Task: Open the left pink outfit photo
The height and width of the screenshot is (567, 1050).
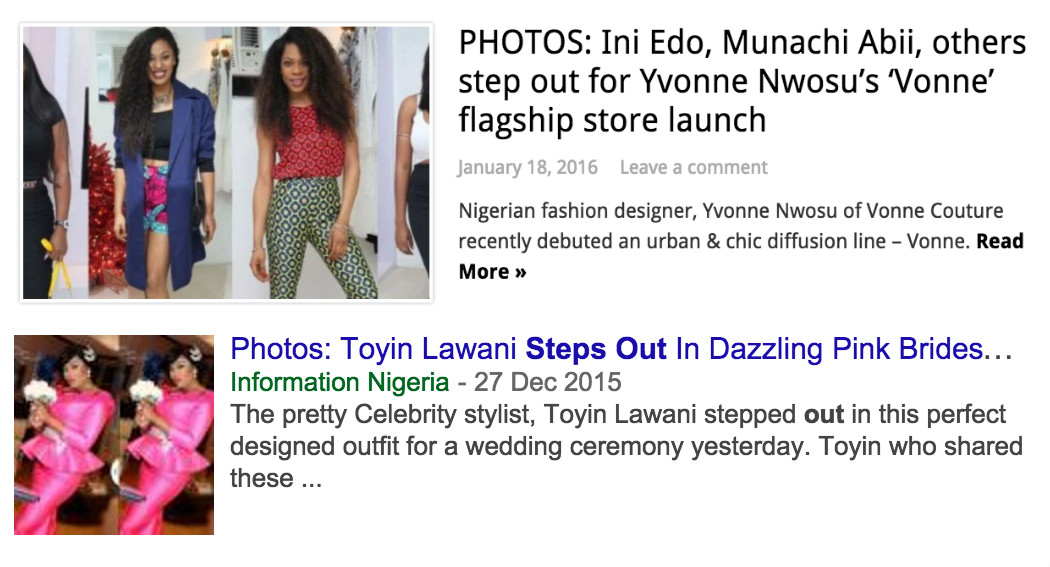Action: 65,435
